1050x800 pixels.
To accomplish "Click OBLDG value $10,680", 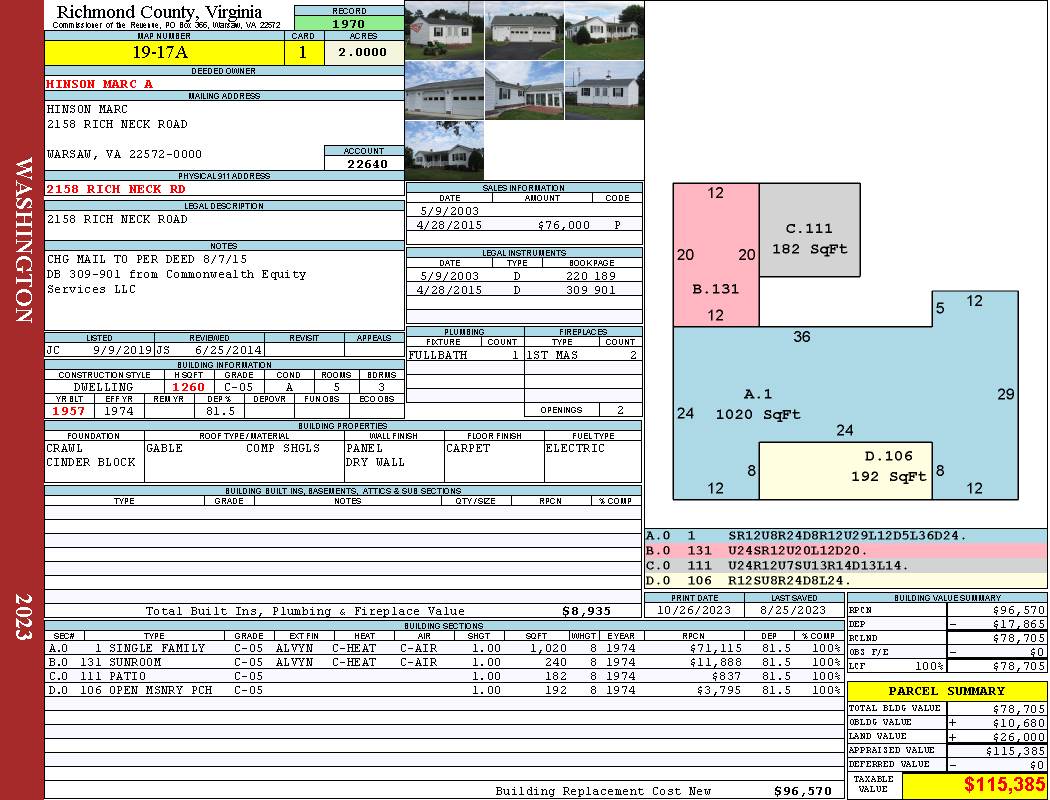I will point(1019,723).
